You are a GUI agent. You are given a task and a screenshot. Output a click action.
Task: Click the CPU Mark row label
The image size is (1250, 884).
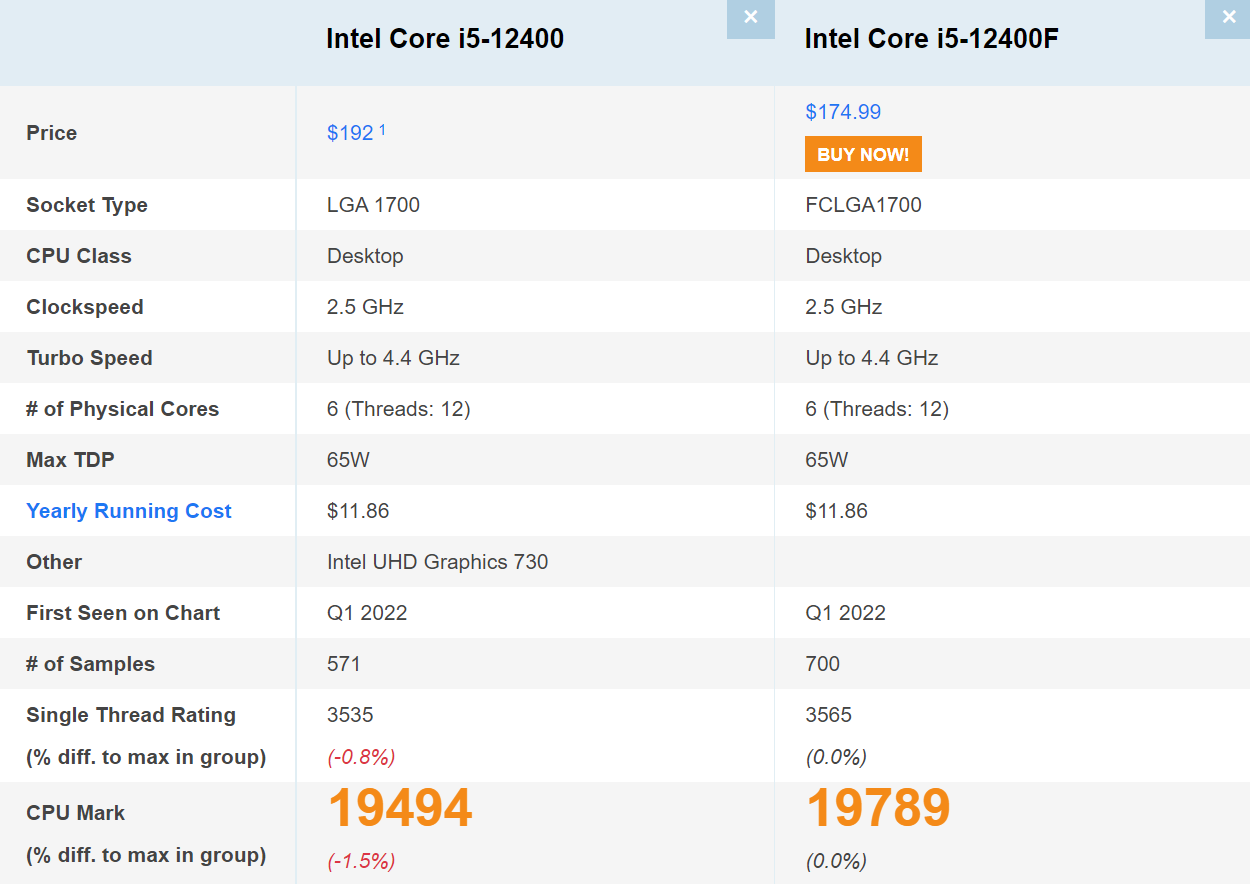click(76, 813)
